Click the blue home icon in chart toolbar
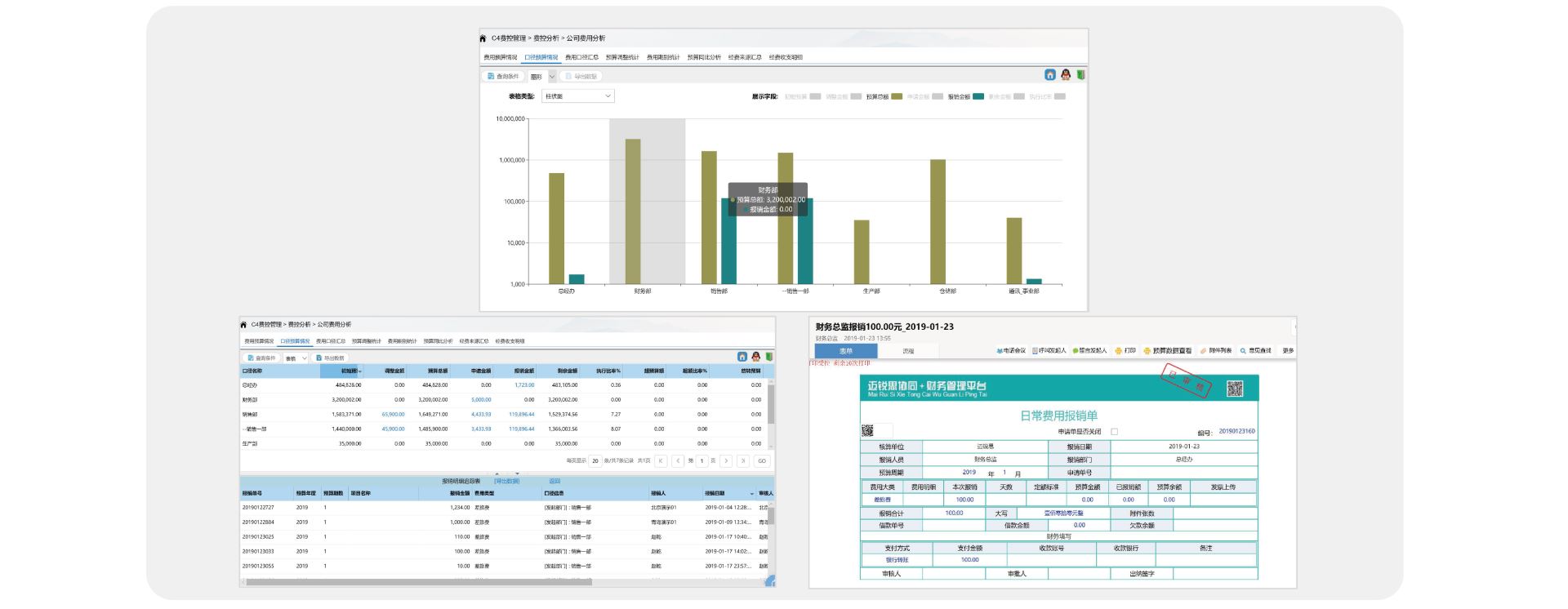 click(x=1050, y=75)
